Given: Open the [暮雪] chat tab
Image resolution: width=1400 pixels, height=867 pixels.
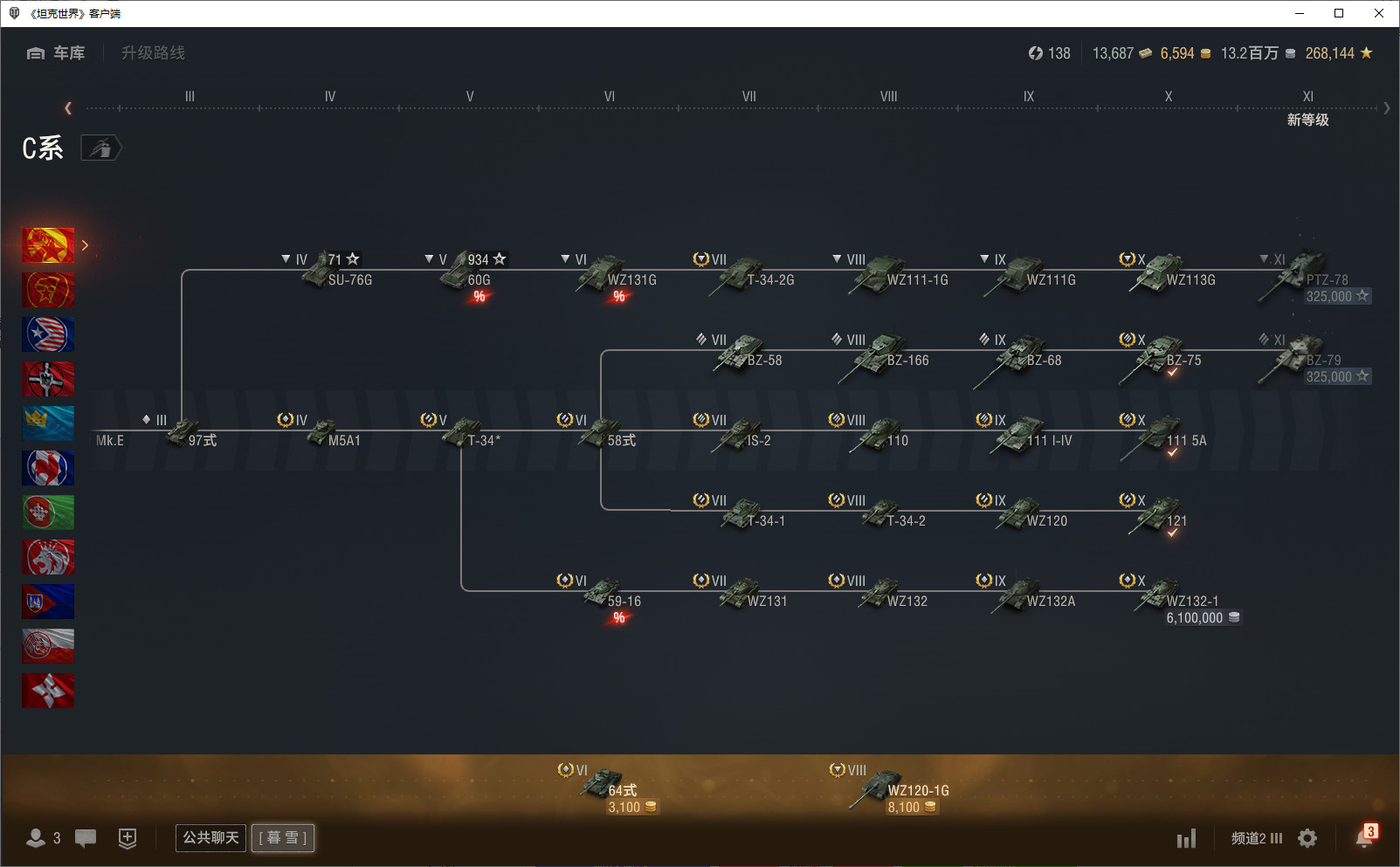Looking at the screenshot, I should click(283, 838).
